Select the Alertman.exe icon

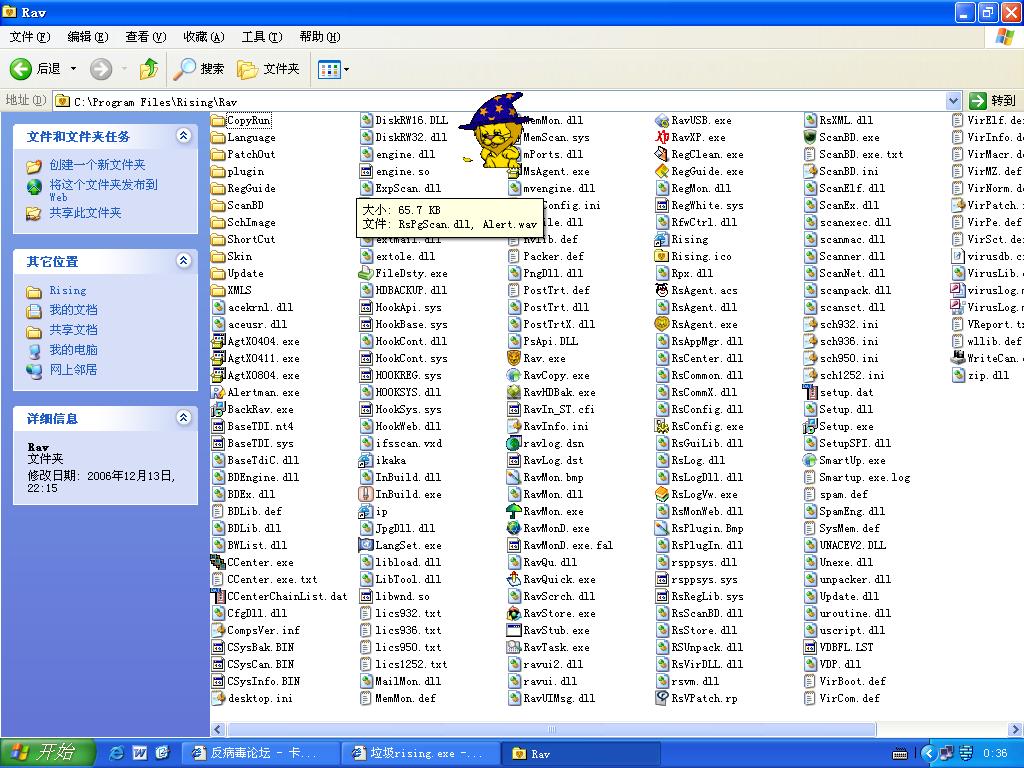coord(218,392)
